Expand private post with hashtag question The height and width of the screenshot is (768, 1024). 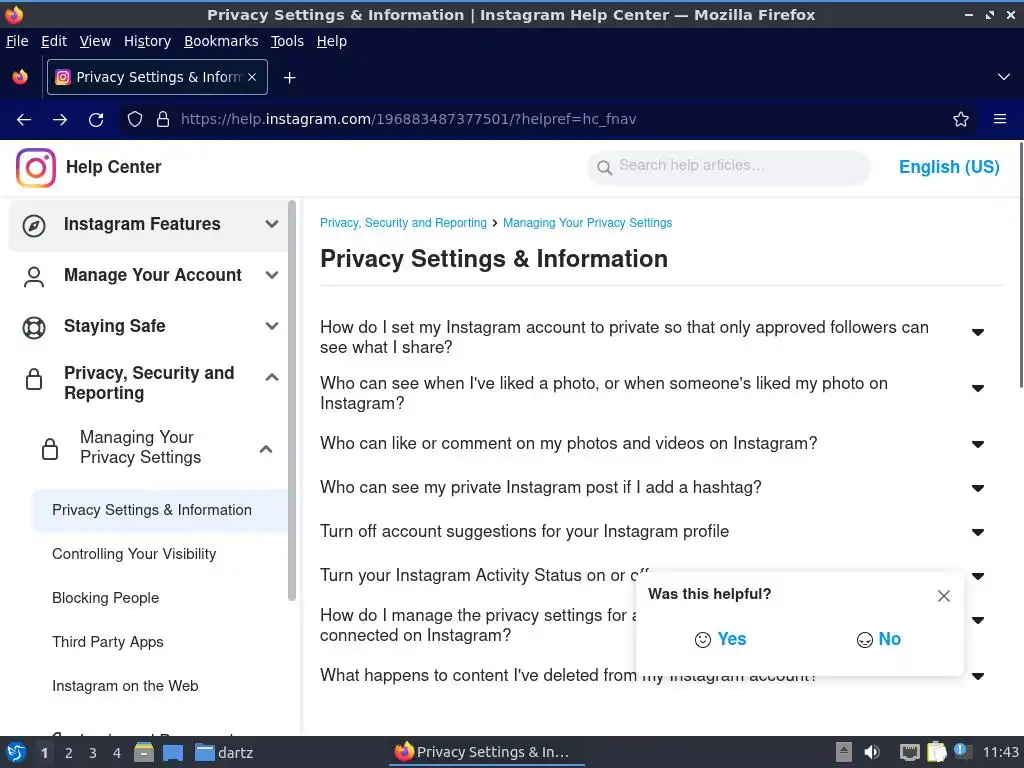click(978, 488)
